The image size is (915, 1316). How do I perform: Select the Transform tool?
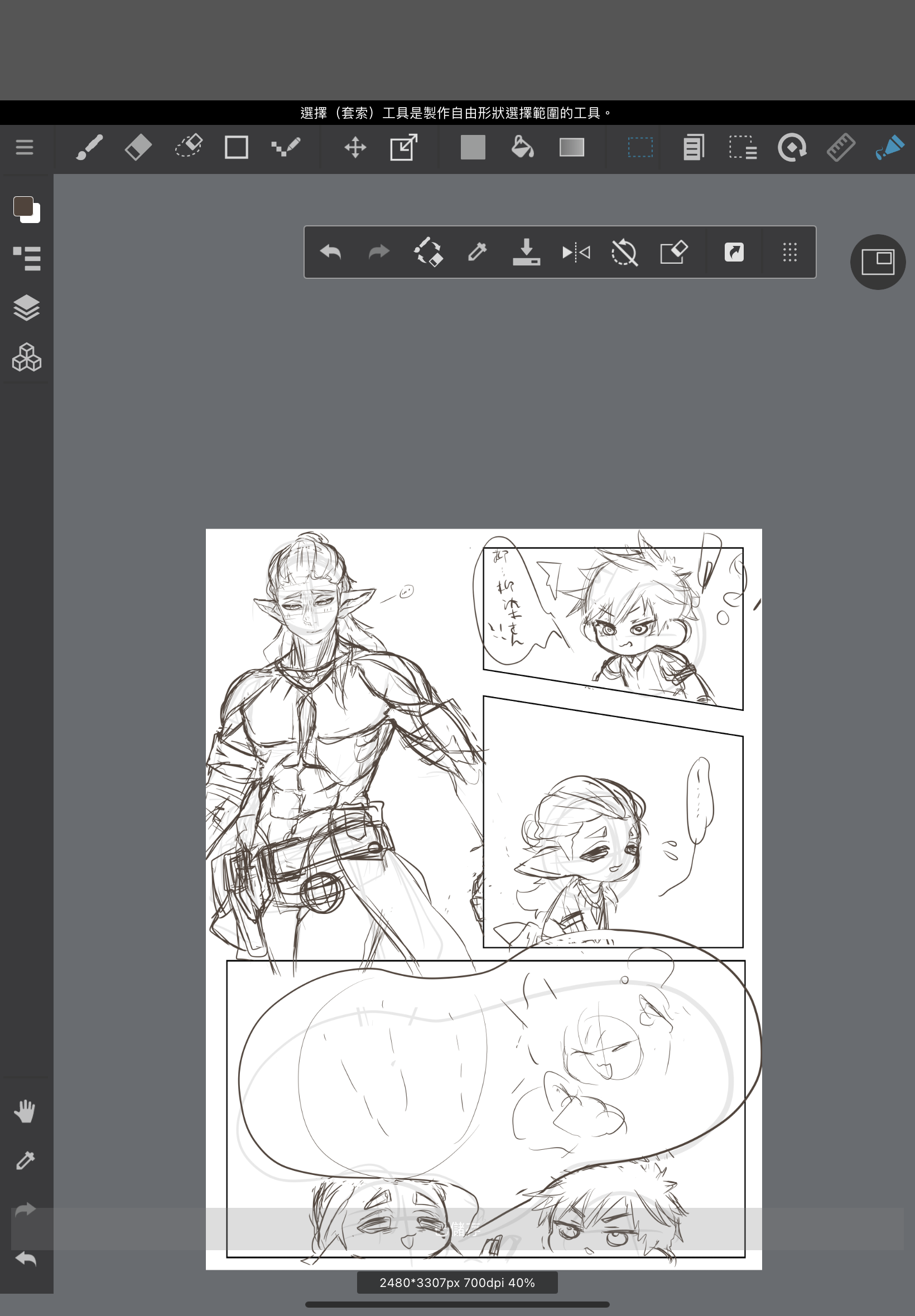pos(403,147)
